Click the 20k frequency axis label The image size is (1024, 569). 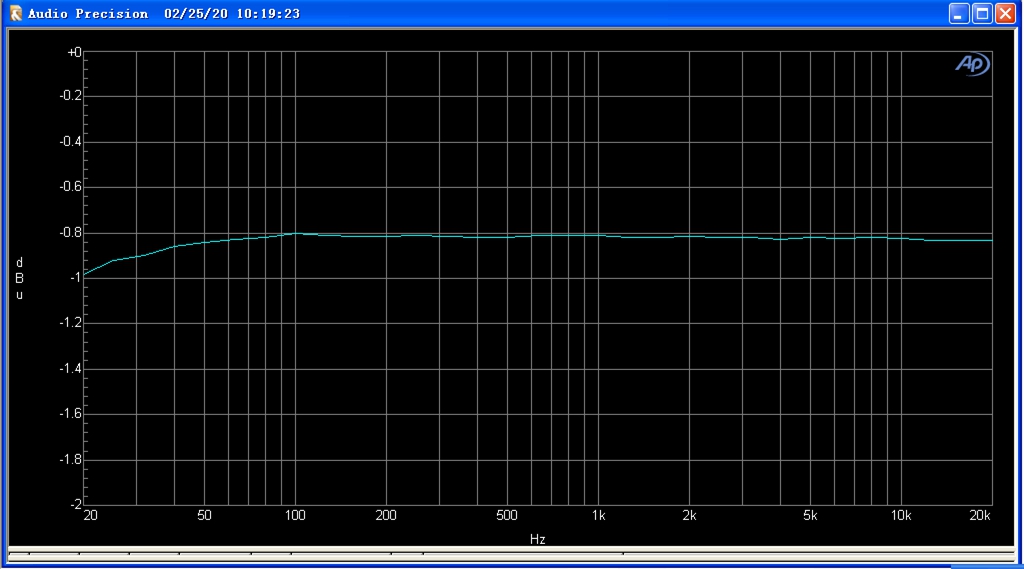pyautogui.click(x=980, y=515)
